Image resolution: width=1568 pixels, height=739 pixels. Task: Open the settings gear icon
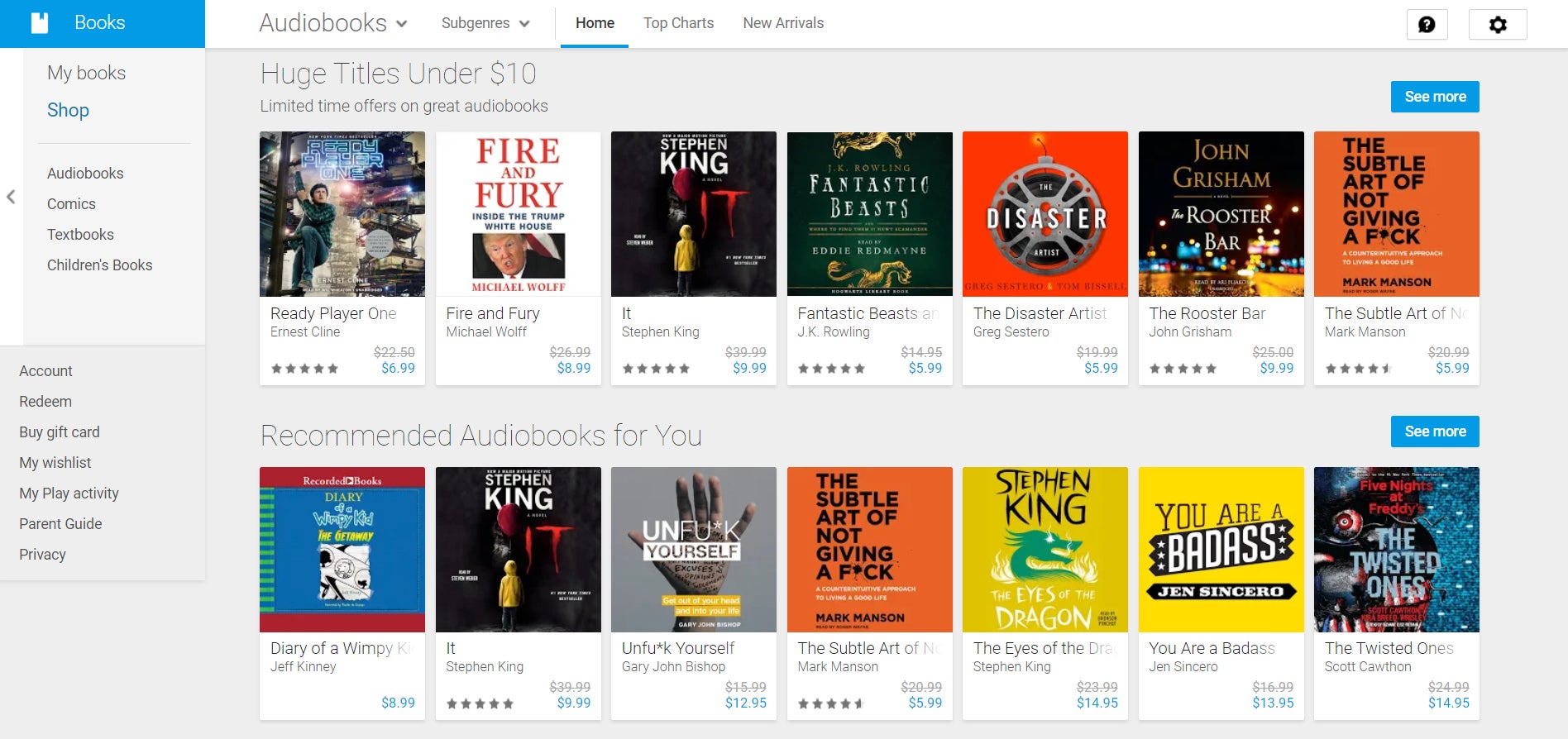click(1497, 25)
